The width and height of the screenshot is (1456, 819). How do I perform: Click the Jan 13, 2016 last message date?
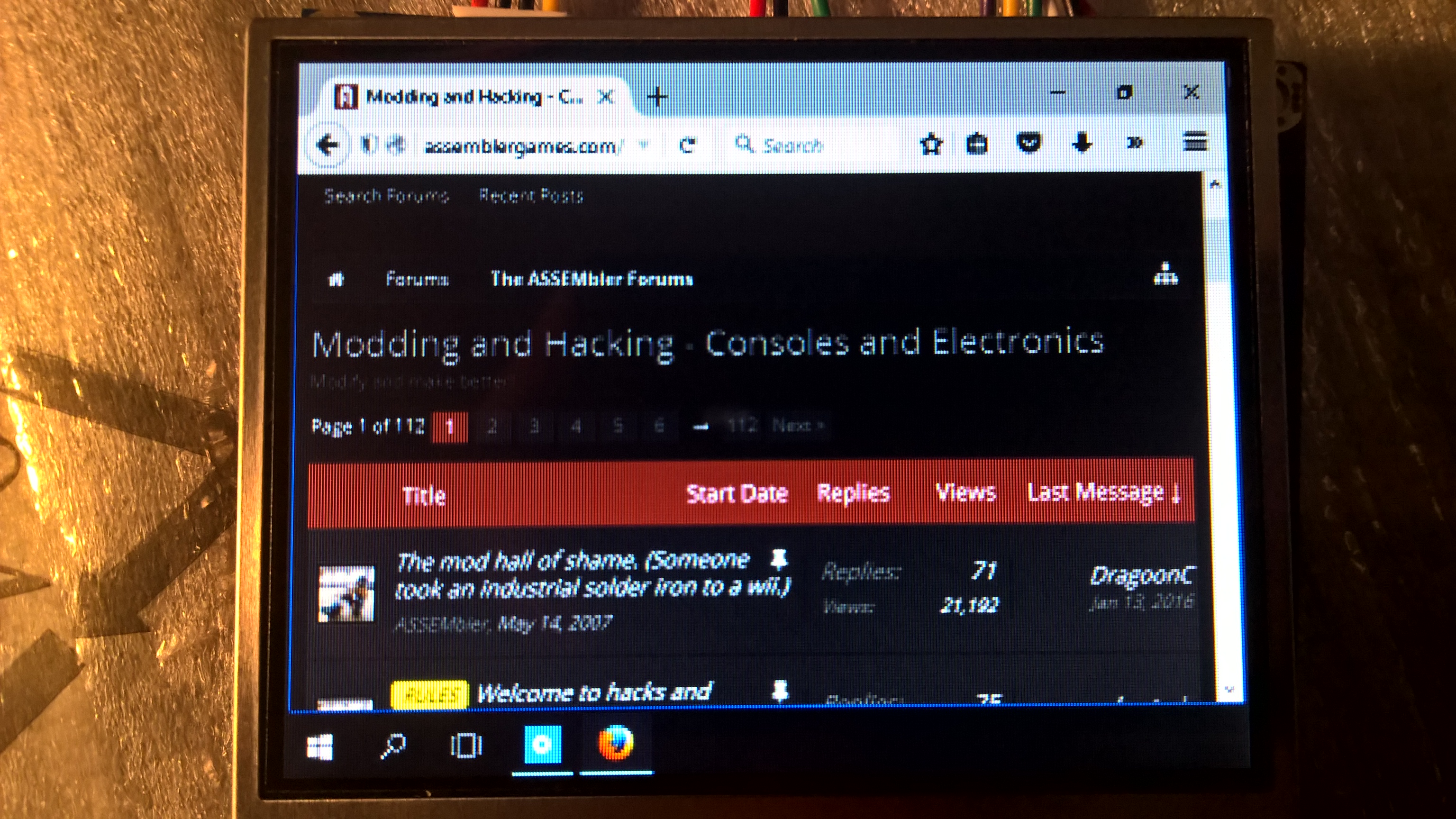pos(1141,602)
